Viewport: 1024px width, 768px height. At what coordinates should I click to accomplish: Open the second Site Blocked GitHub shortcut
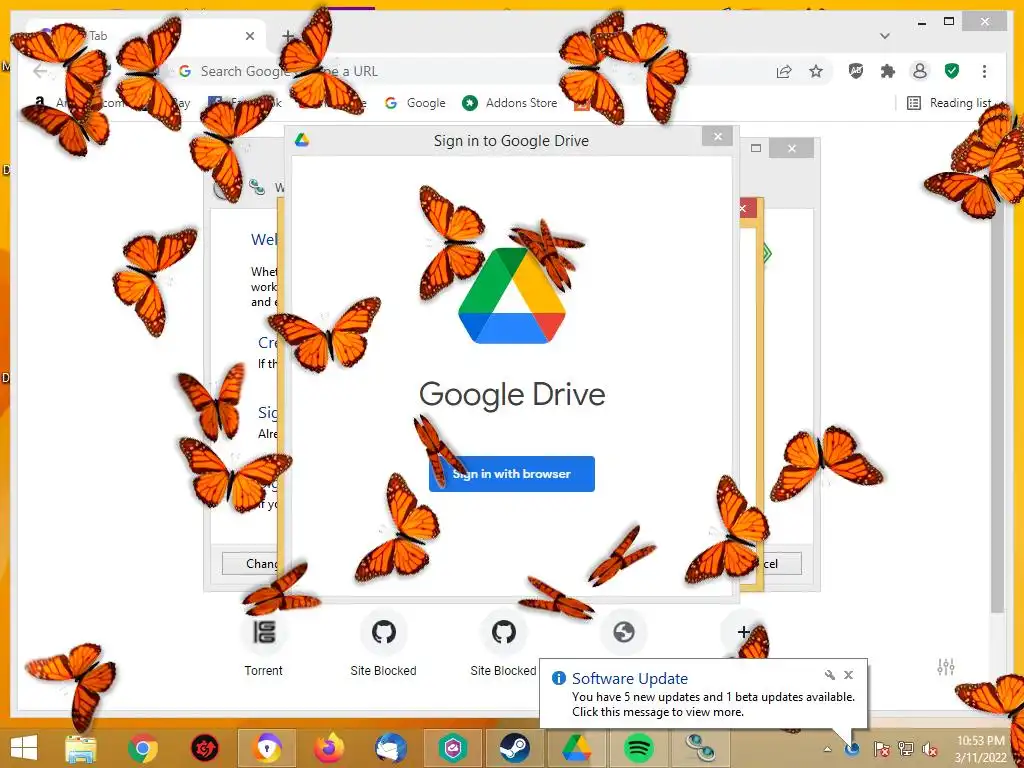(504, 644)
